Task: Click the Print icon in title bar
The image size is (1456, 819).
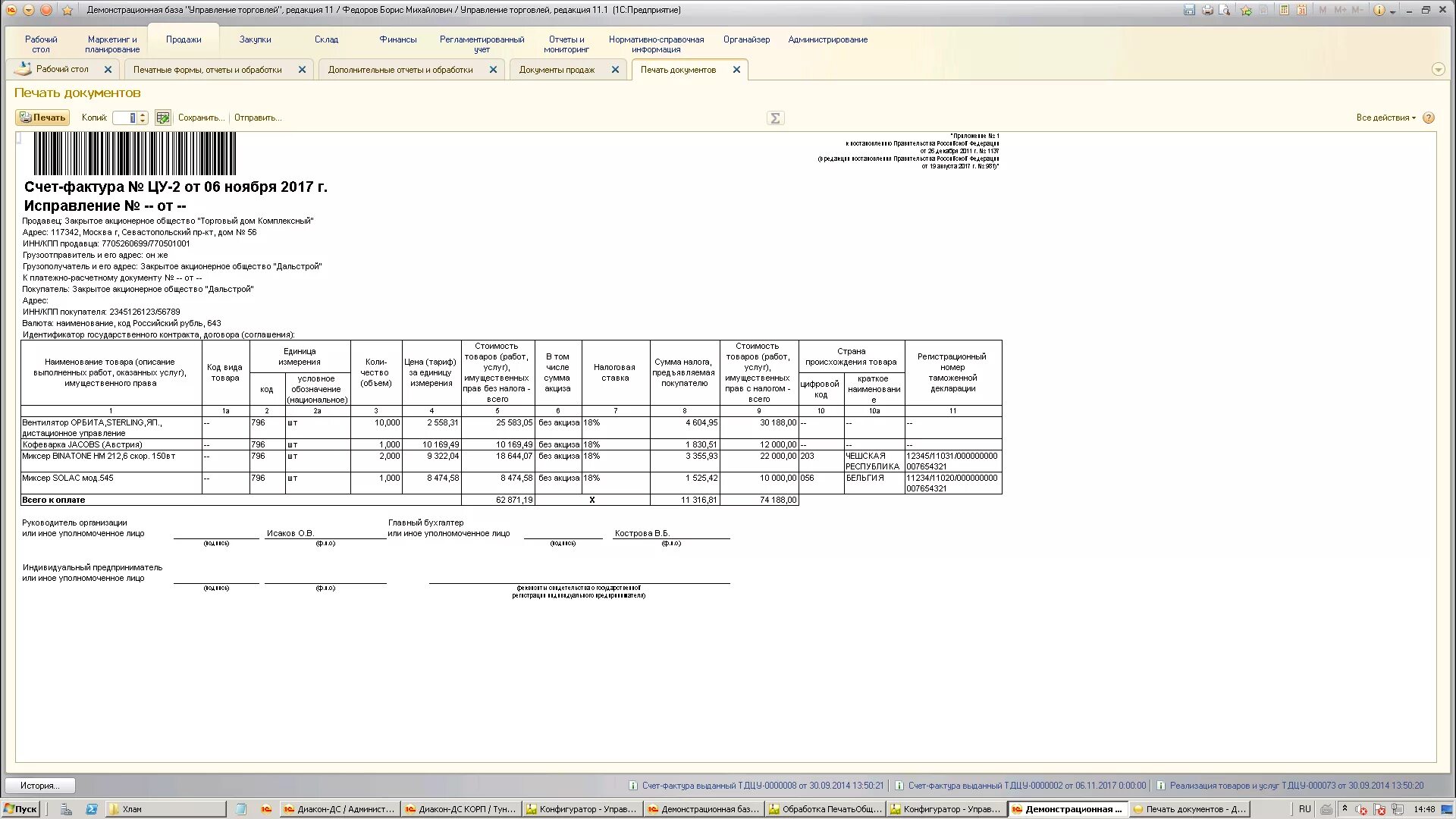Action: coord(1207,10)
